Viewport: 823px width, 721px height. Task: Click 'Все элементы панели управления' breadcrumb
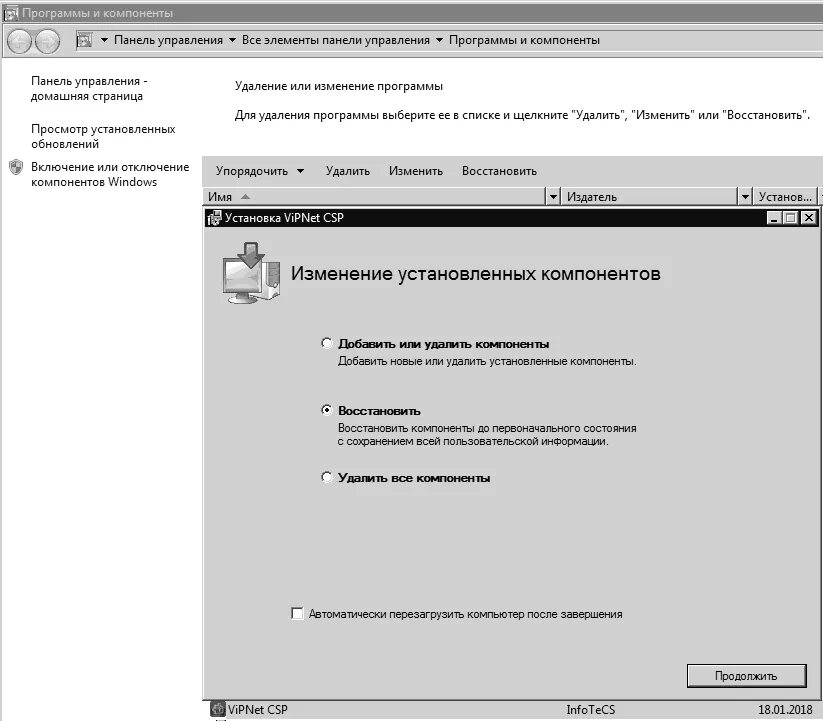point(335,40)
